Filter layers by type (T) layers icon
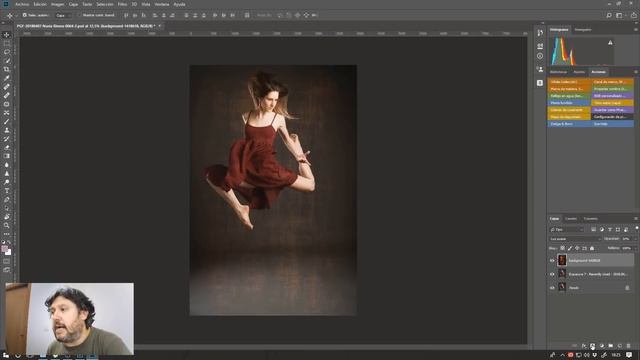The image size is (640, 360). tap(610, 229)
